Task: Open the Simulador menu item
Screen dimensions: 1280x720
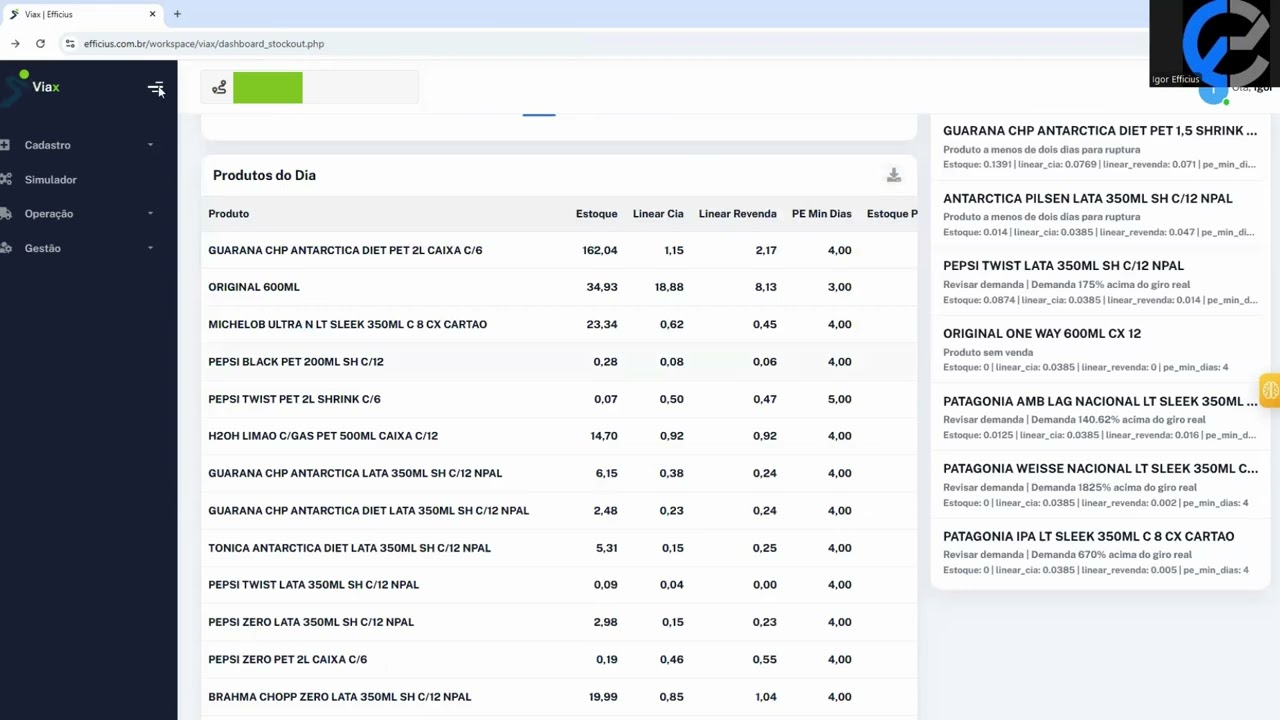Action: 51,180
